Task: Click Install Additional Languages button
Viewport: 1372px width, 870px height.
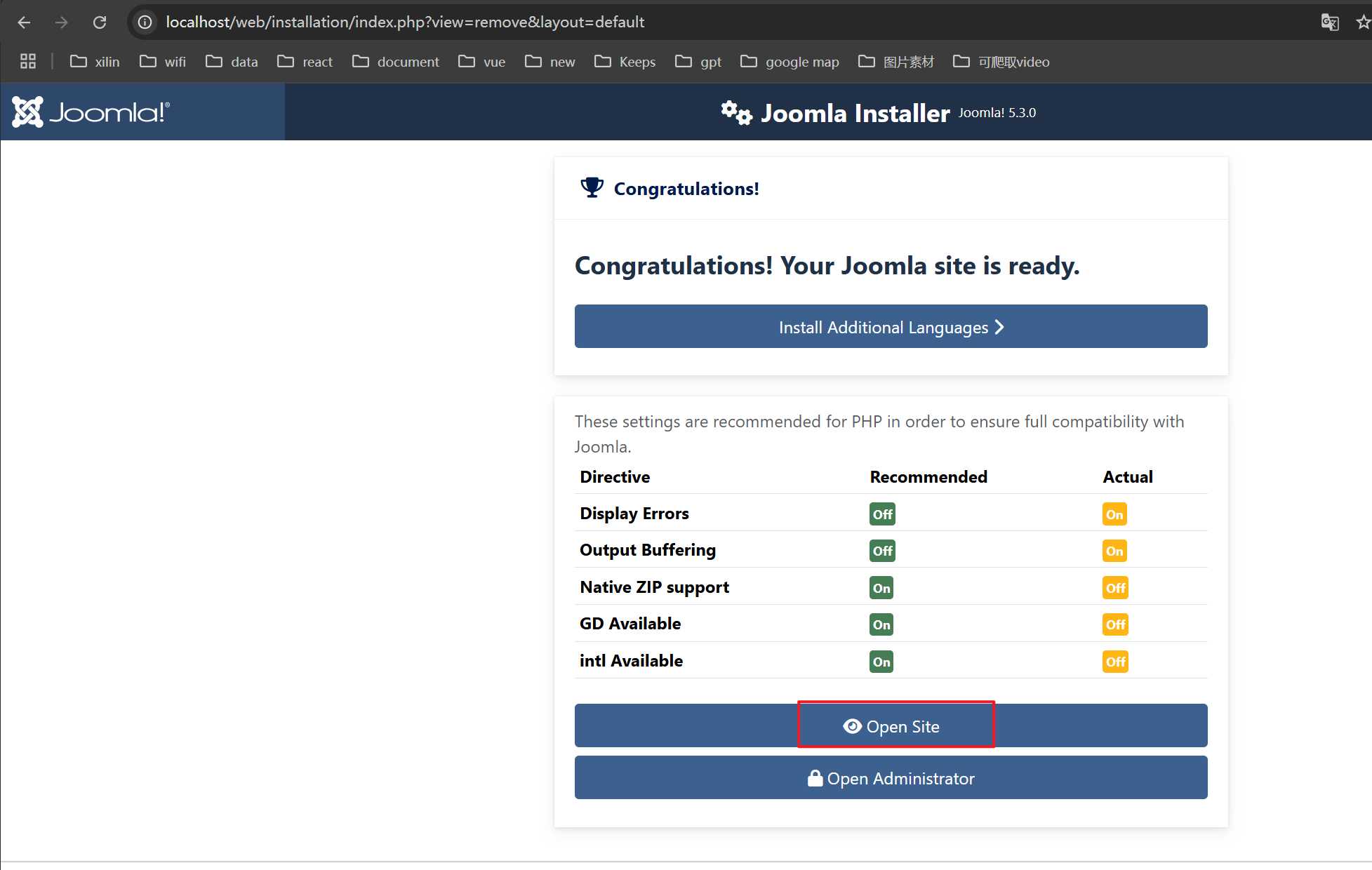Action: tap(891, 327)
